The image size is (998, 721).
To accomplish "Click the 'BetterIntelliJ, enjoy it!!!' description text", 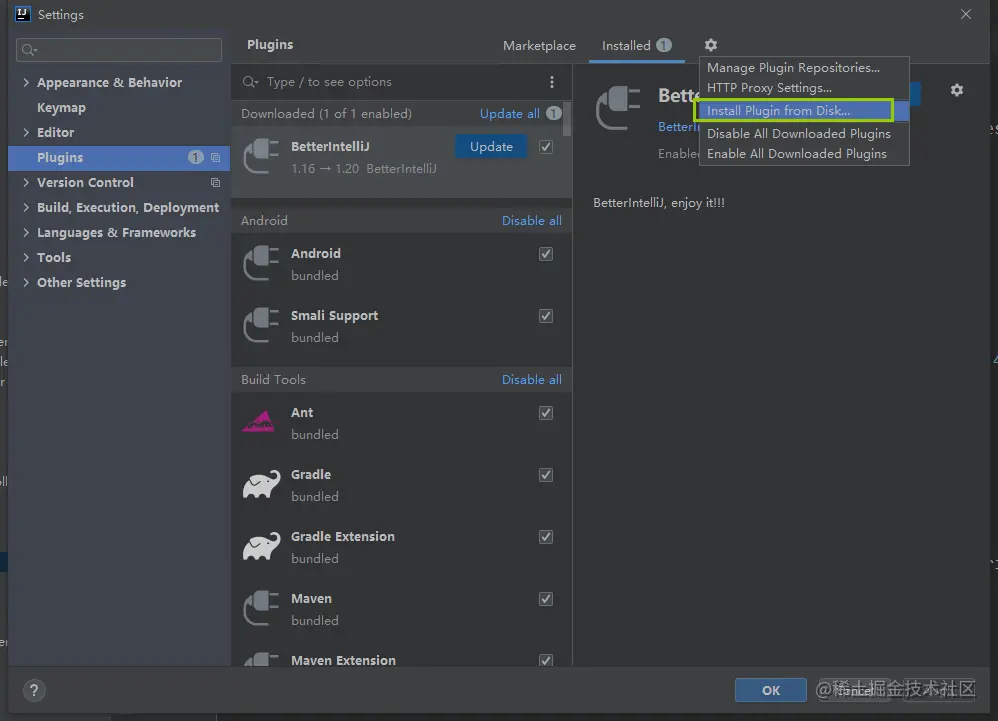I will pos(659,203).
